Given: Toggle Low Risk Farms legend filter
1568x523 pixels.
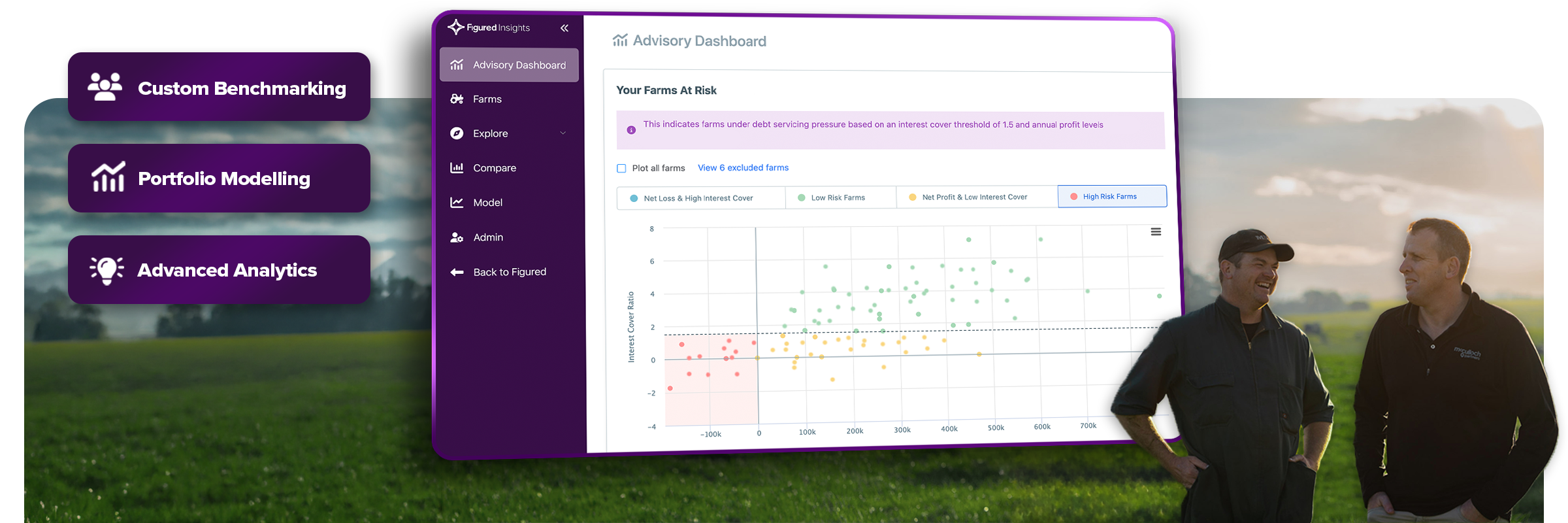Looking at the screenshot, I should [840, 197].
